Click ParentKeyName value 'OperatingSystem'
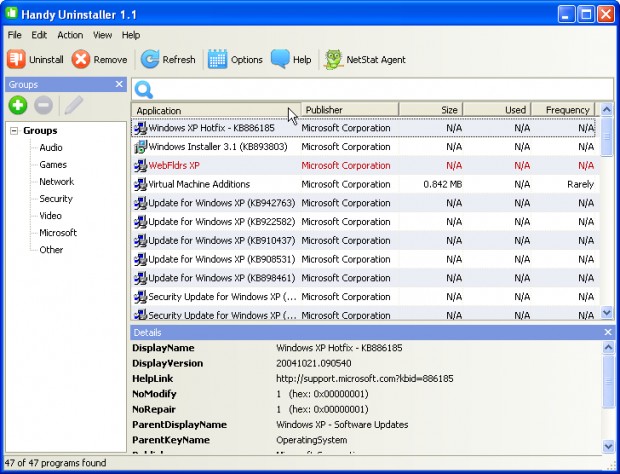This screenshot has width=620, height=474. [x=312, y=440]
